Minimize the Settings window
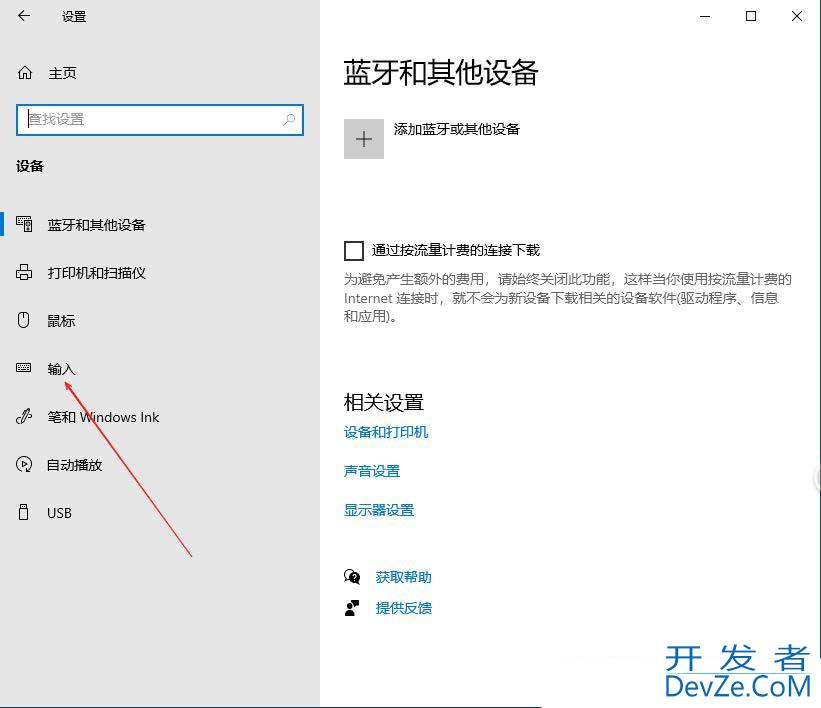 [705, 16]
